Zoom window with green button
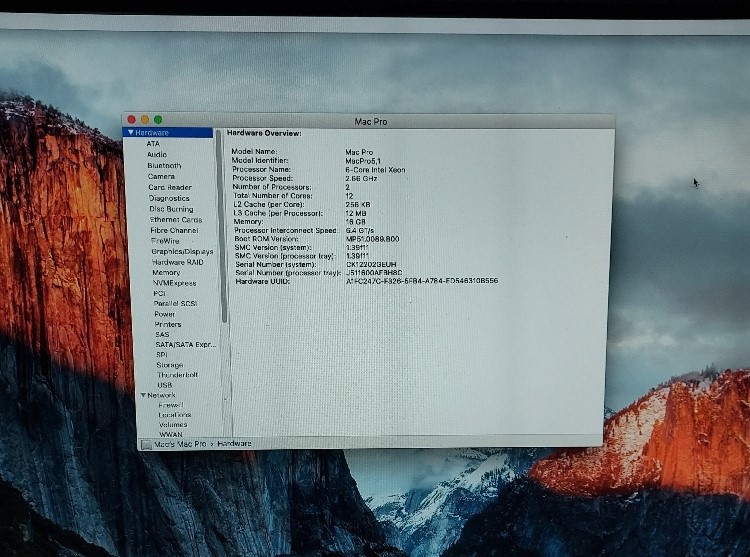 coord(158,120)
